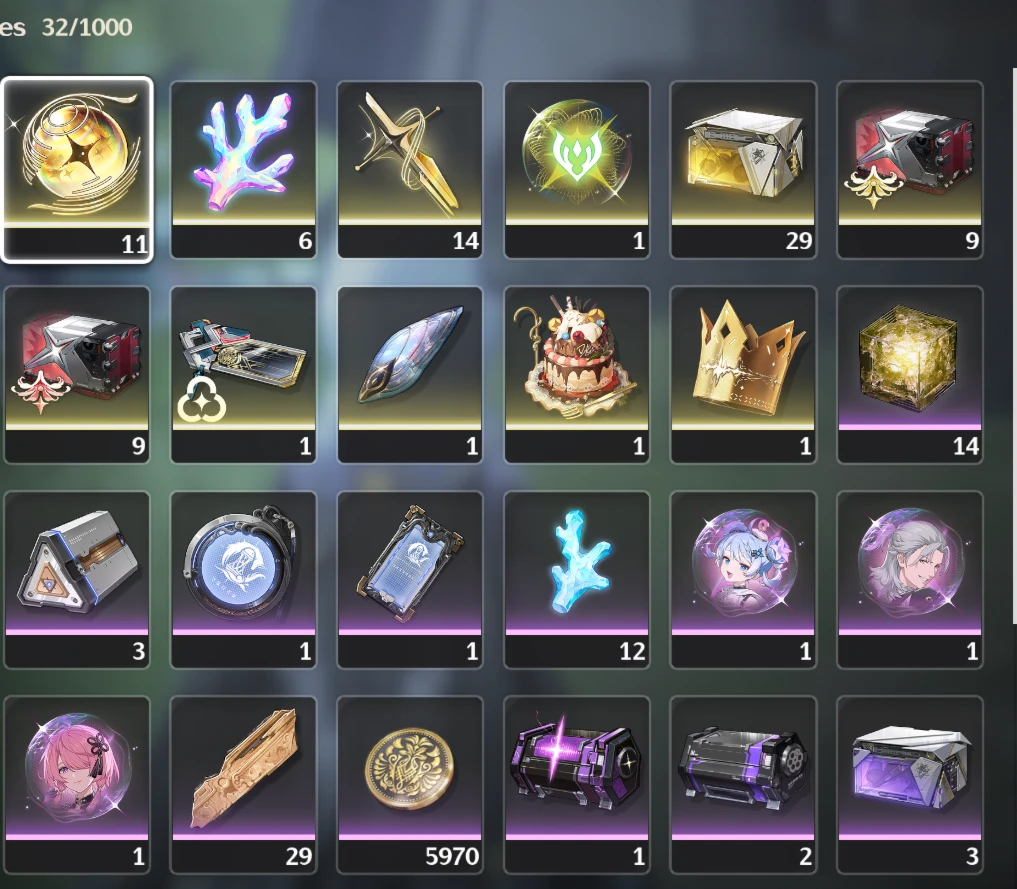Select the golden supply box with count 29
Viewport: 1017px width, 889px height.
coord(743,170)
